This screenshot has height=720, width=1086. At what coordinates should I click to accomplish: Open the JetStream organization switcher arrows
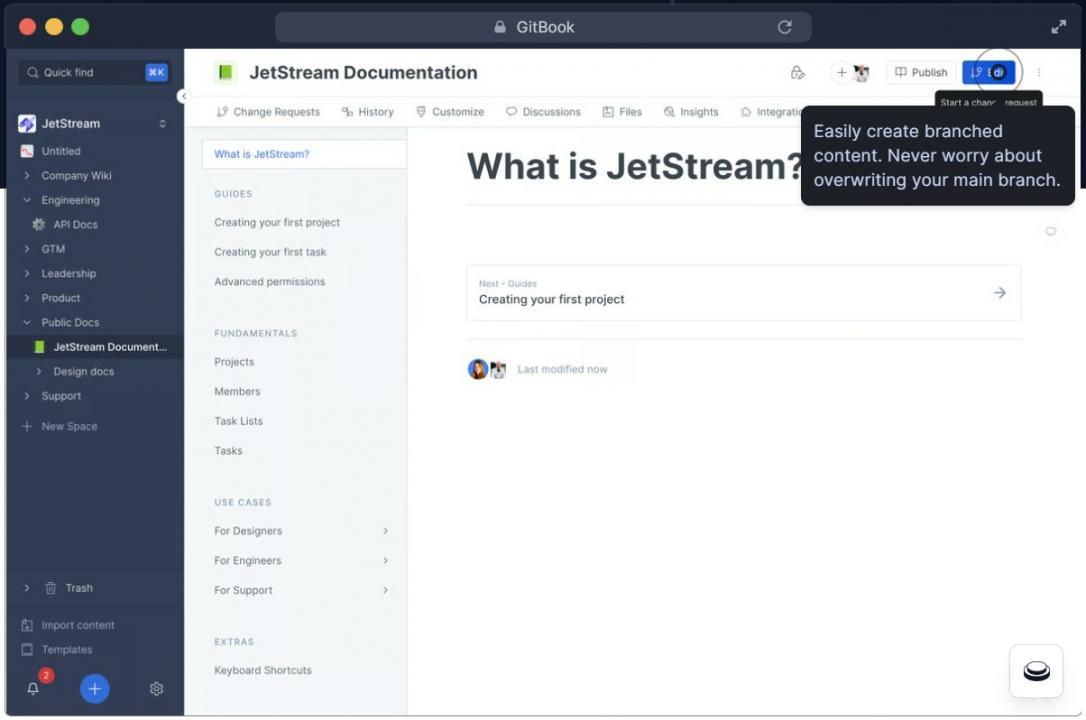(162, 123)
